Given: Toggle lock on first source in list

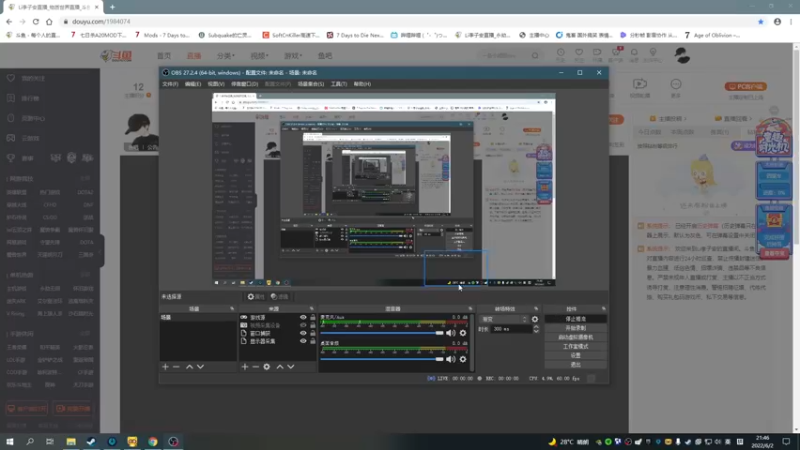Looking at the screenshot, I should pyautogui.click(x=313, y=317).
